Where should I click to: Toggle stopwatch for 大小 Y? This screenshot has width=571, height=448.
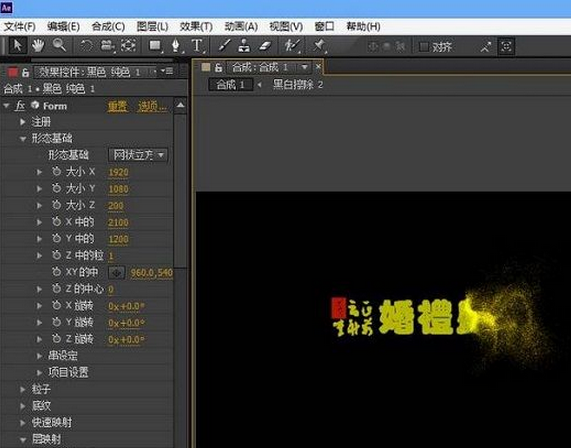(56, 188)
